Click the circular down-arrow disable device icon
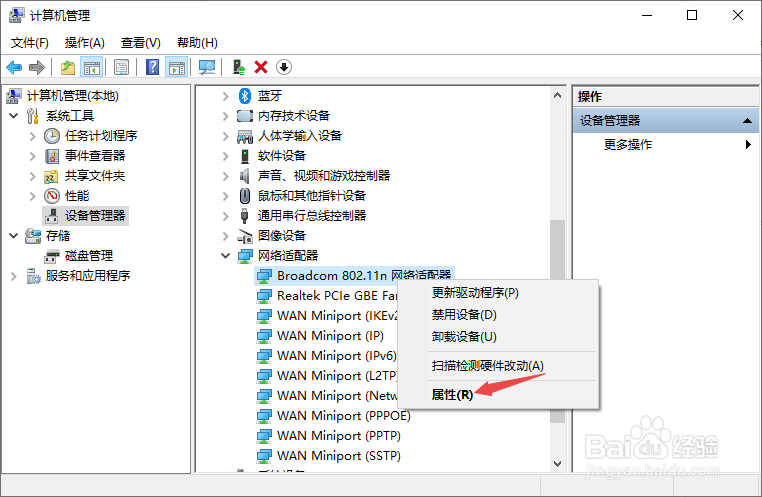The image size is (762, 497). click(x=284, y=67)
